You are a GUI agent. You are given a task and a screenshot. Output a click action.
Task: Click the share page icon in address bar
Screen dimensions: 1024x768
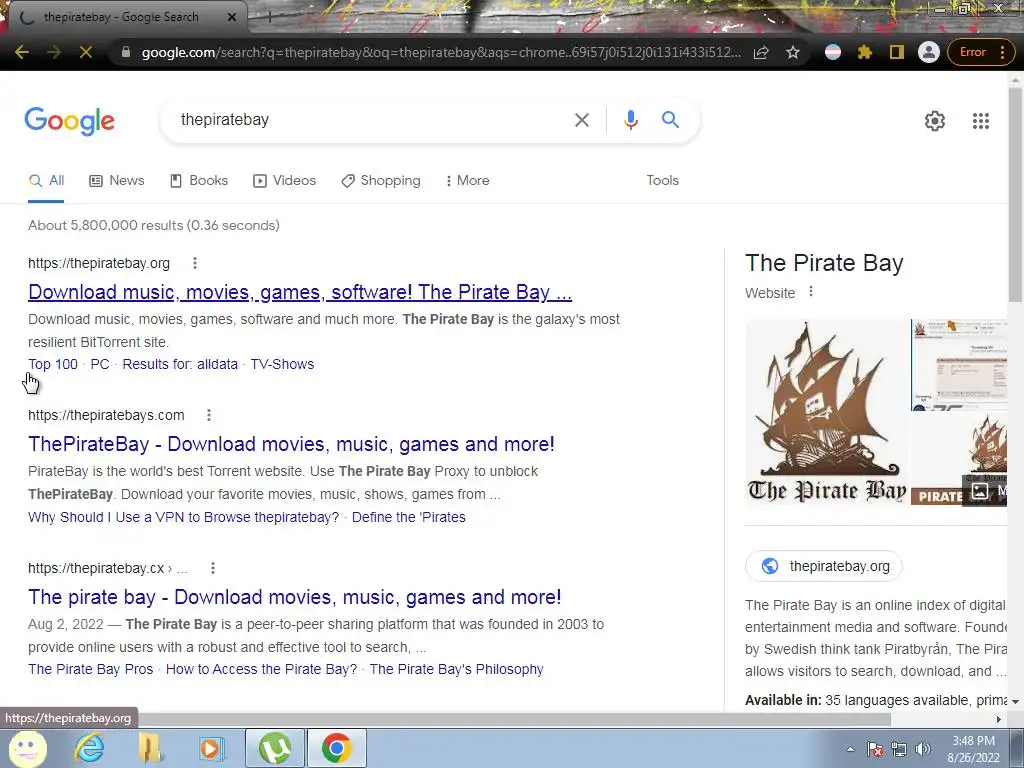coord(761,52)
